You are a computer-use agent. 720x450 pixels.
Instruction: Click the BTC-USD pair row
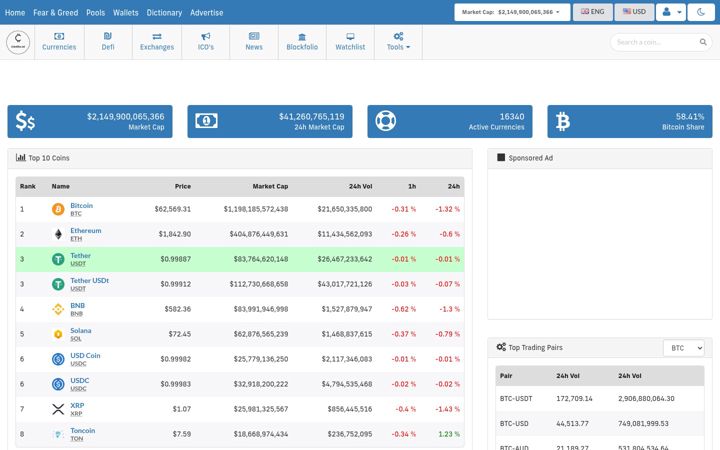tap(600, 423)
